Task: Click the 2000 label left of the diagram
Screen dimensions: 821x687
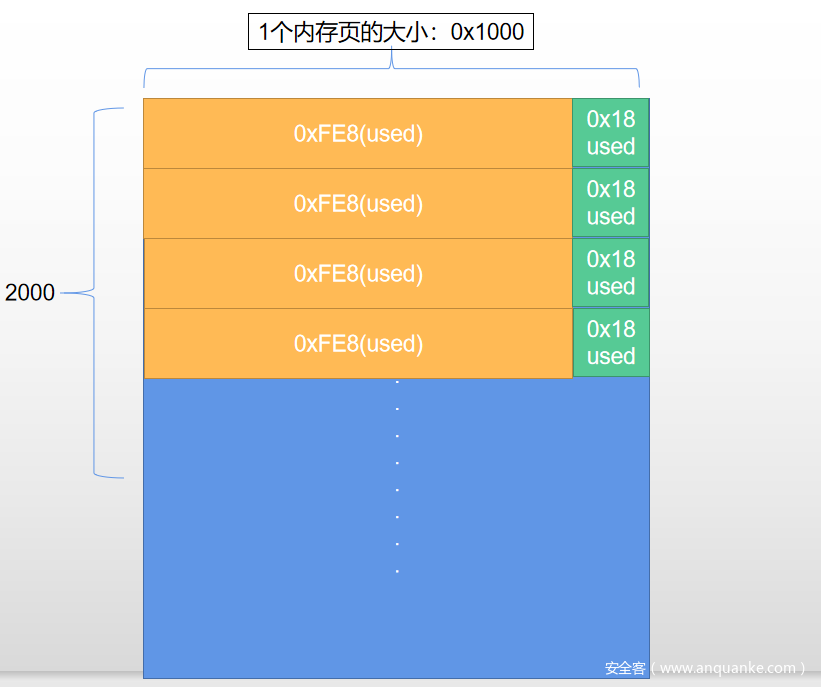Action: (x=30, y=294)
